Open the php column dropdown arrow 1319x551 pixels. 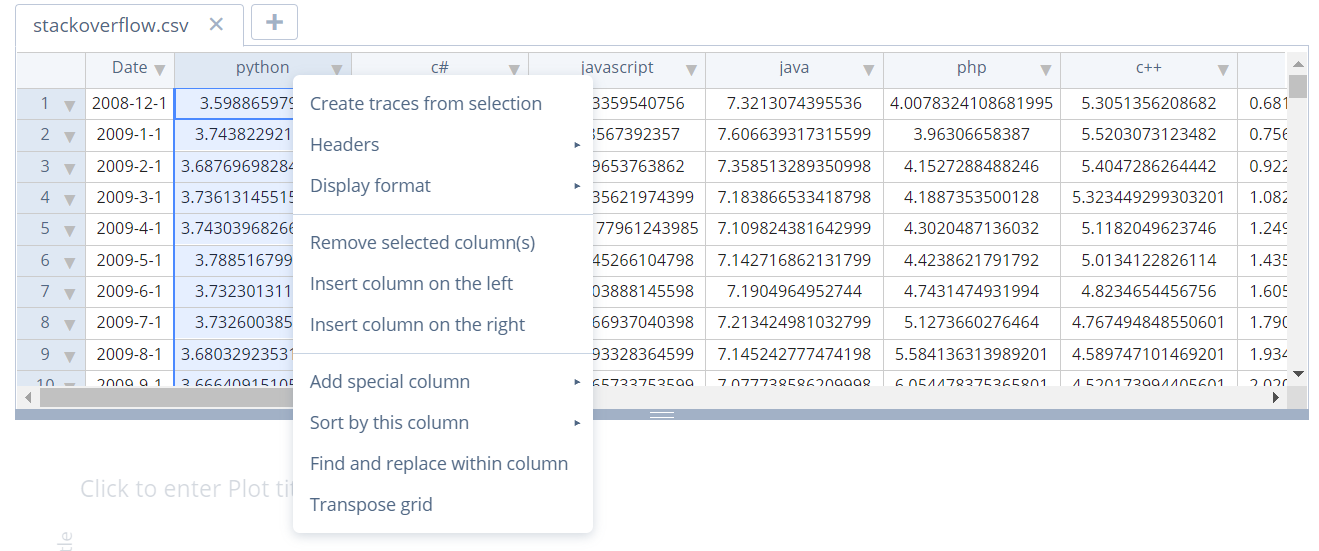[x=1045, y=69]
